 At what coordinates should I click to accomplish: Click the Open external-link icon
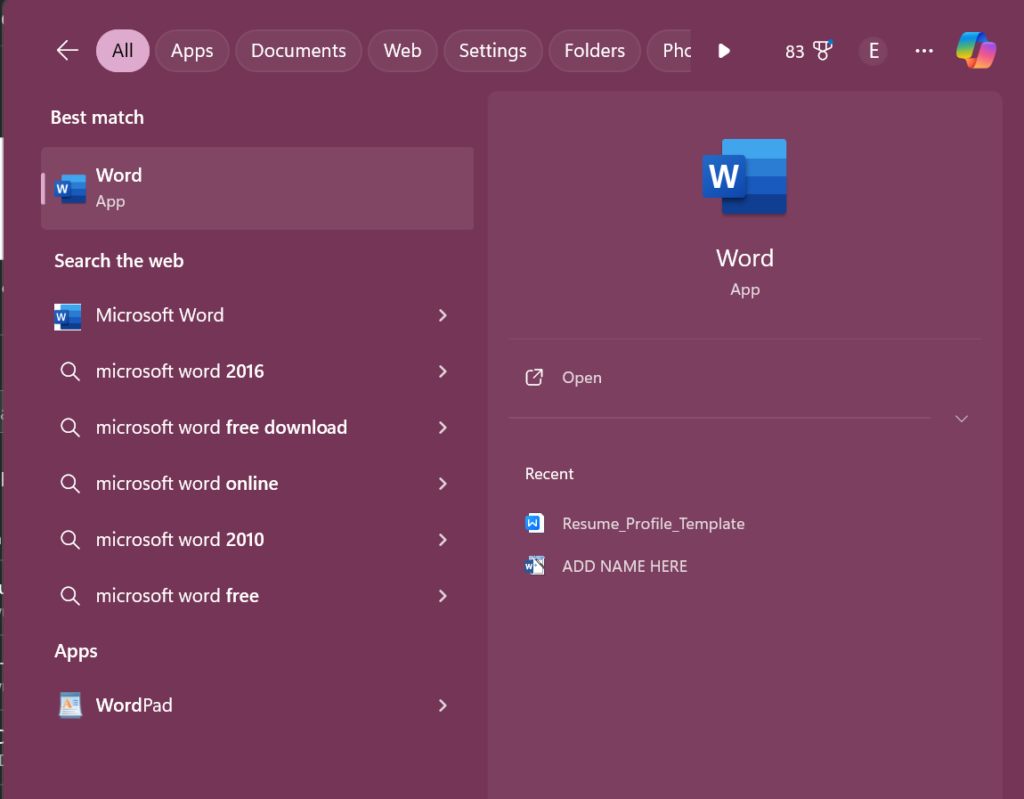[x=534, y=378]
